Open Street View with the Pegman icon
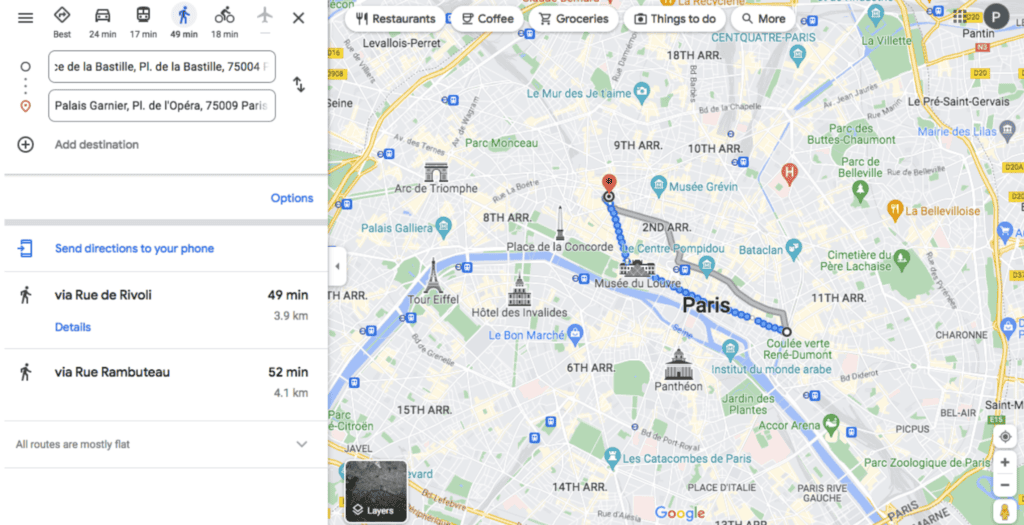 click(x=1004, y=511)
